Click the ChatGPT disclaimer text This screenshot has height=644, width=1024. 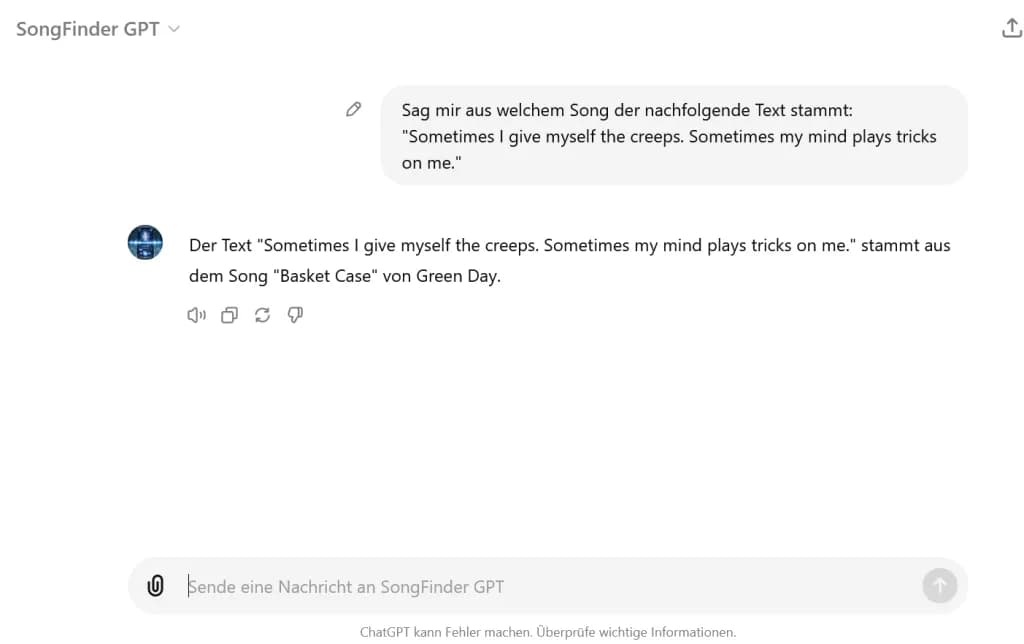[x=547, y=631]
